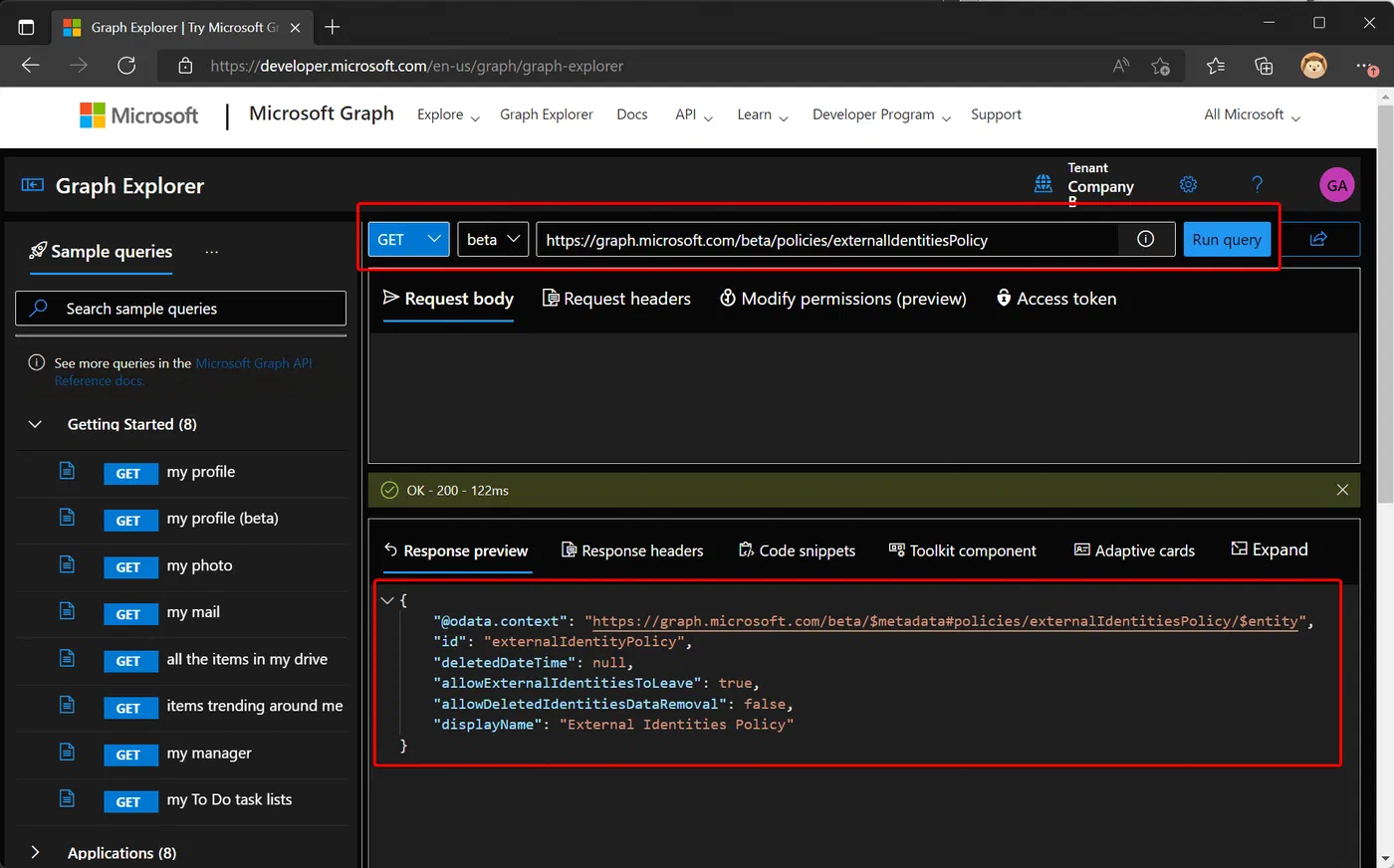Viewport: 1394px width, 868px height.
Task: Focus the query URL input field
Action: [826, 239]
